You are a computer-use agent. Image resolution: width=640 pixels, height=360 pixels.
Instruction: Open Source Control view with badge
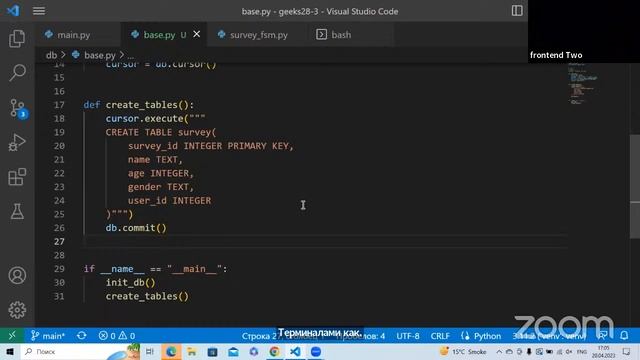point(17,108)
